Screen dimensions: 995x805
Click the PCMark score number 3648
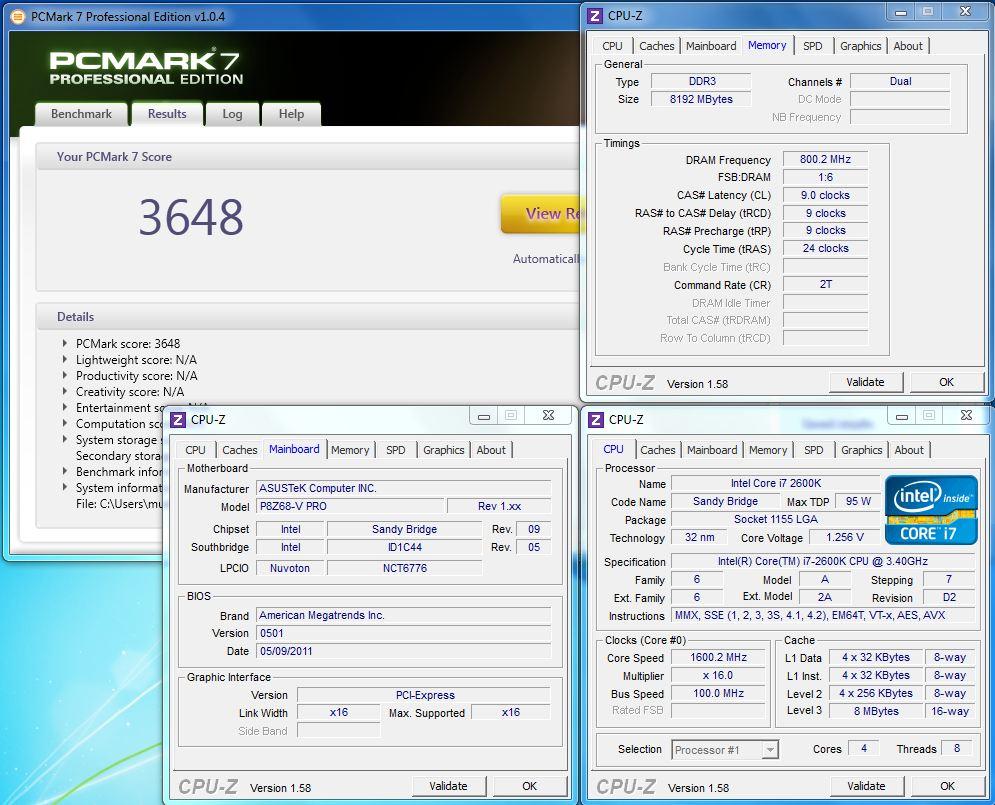[x=191, y=217]
